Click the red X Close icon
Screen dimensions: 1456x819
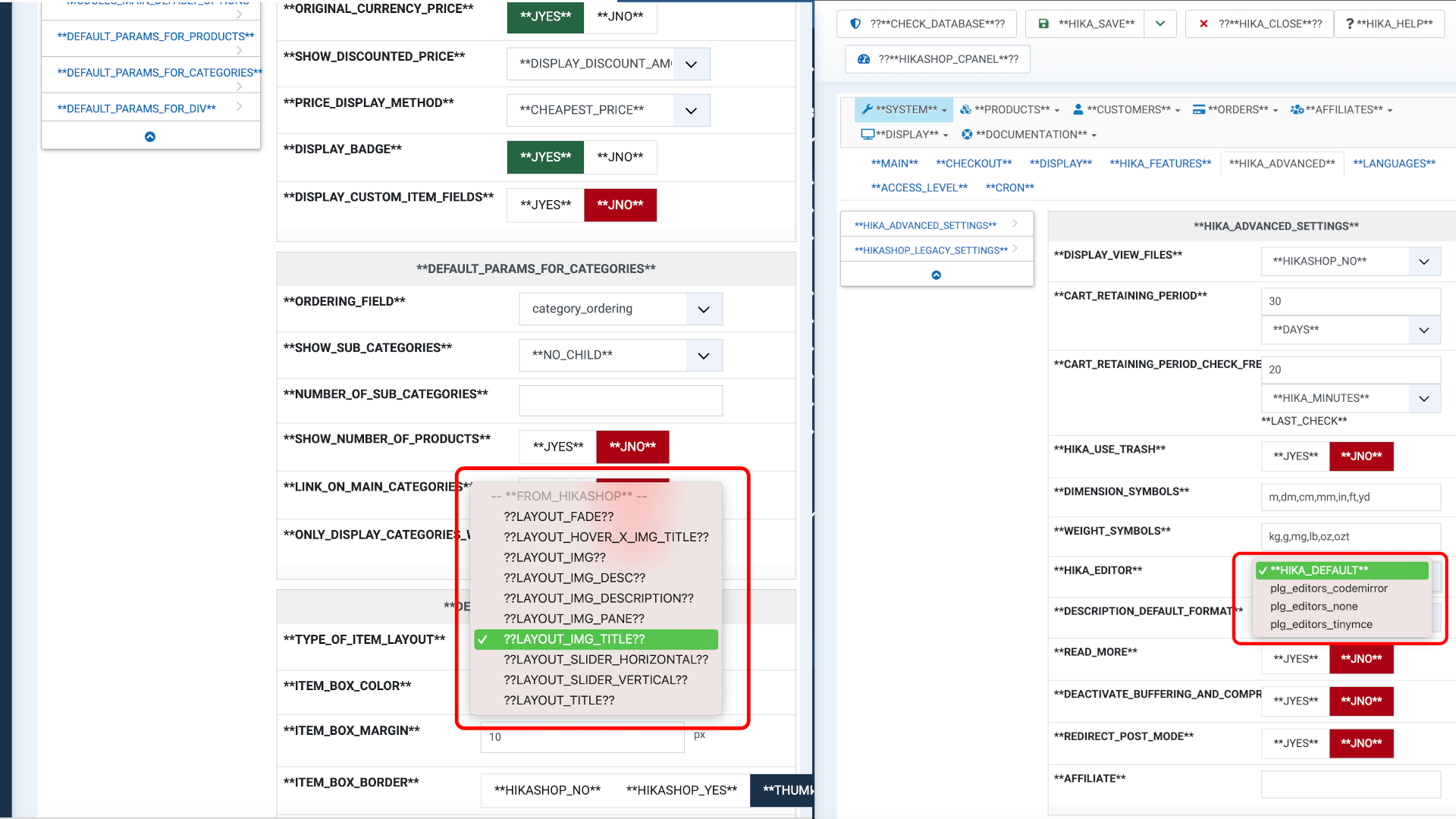[1203, 24]
